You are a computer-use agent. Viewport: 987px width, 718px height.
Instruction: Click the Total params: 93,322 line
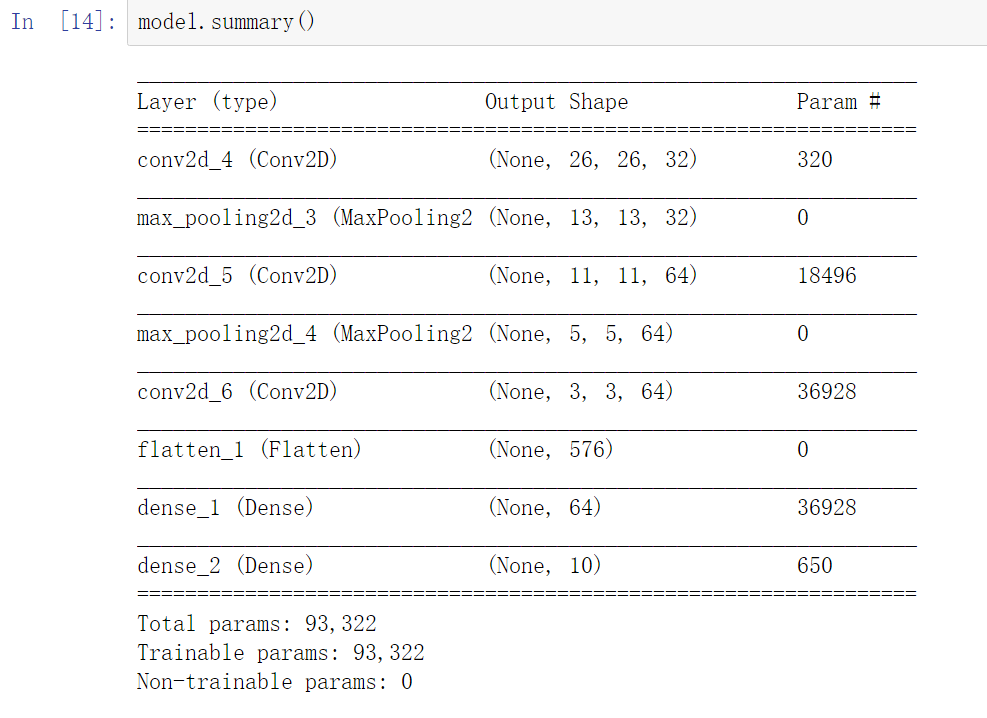[256, 624]
